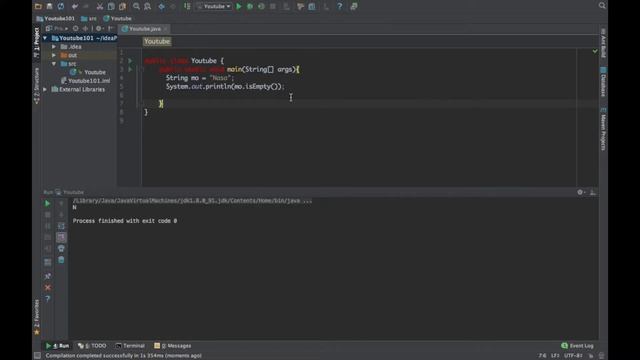This screenshot has width=640, height=360.
Task: Toggle soft wraps in Run console
Action: (x=61, y=226)
